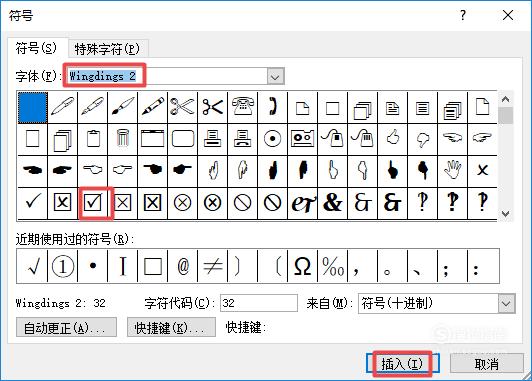
Task: Select the small x symbol at end of third row
Action: point(482,170)
